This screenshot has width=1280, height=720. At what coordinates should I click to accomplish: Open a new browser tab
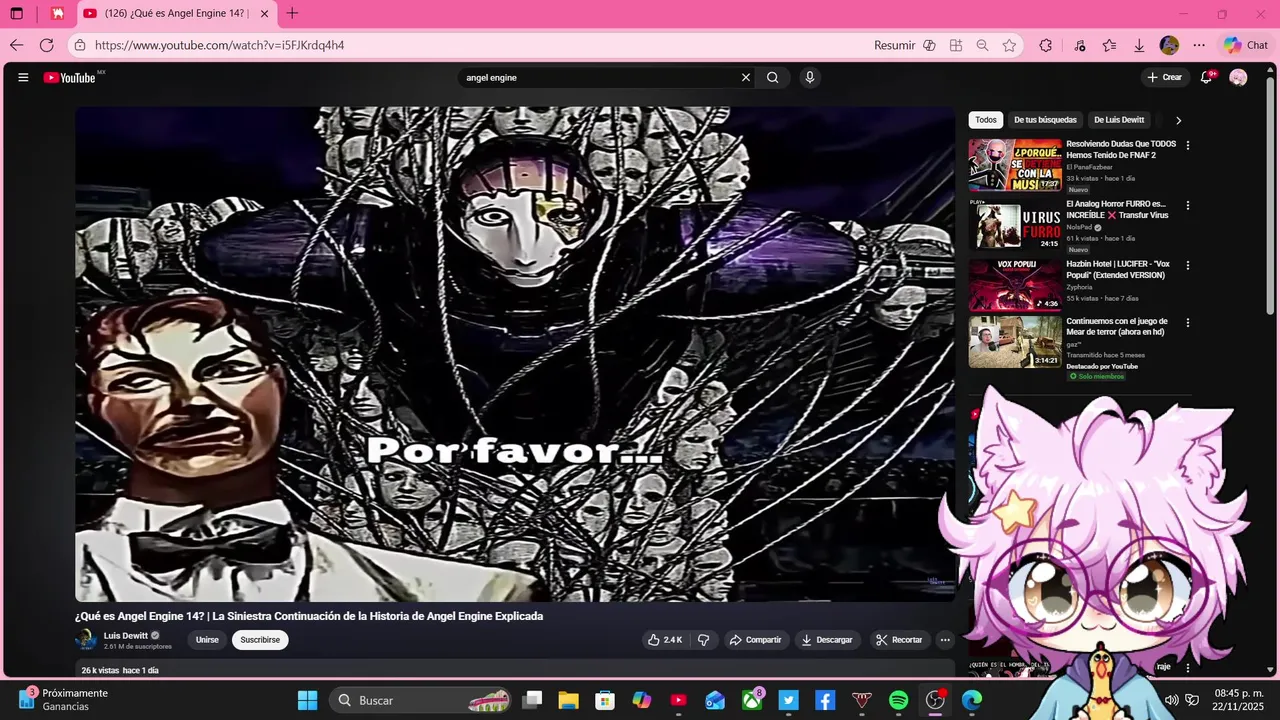point(292,14)
